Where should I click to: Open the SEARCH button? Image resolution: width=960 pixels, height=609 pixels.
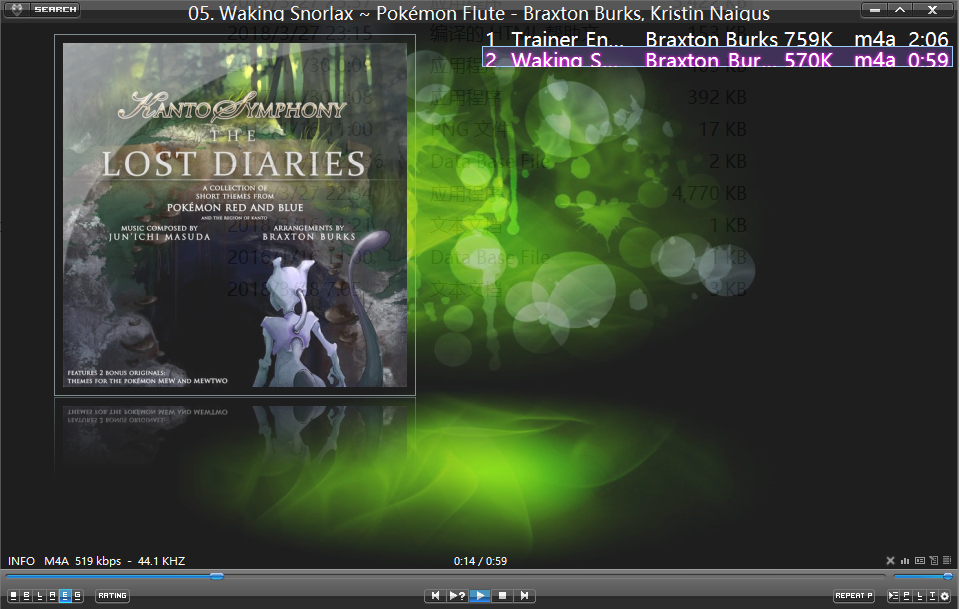click(x=55, y=9)
